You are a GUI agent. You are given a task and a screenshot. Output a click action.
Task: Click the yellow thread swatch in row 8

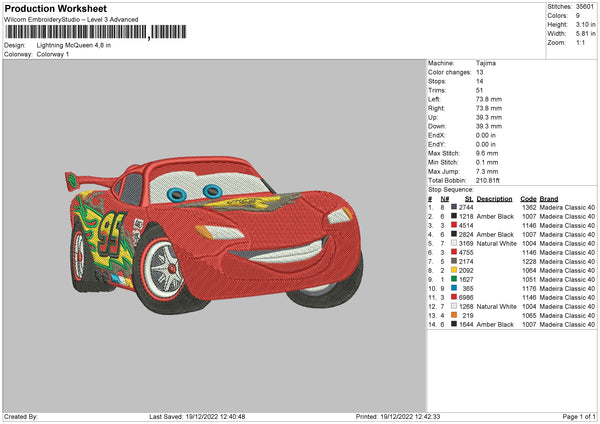click(x=455, y=269)
